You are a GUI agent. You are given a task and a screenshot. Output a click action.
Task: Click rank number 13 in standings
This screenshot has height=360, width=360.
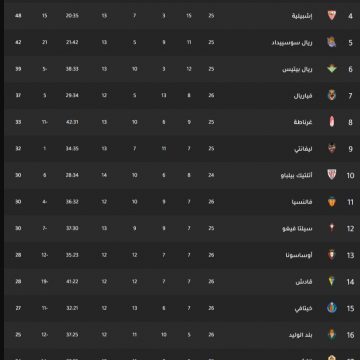click(x=350, y=255)
